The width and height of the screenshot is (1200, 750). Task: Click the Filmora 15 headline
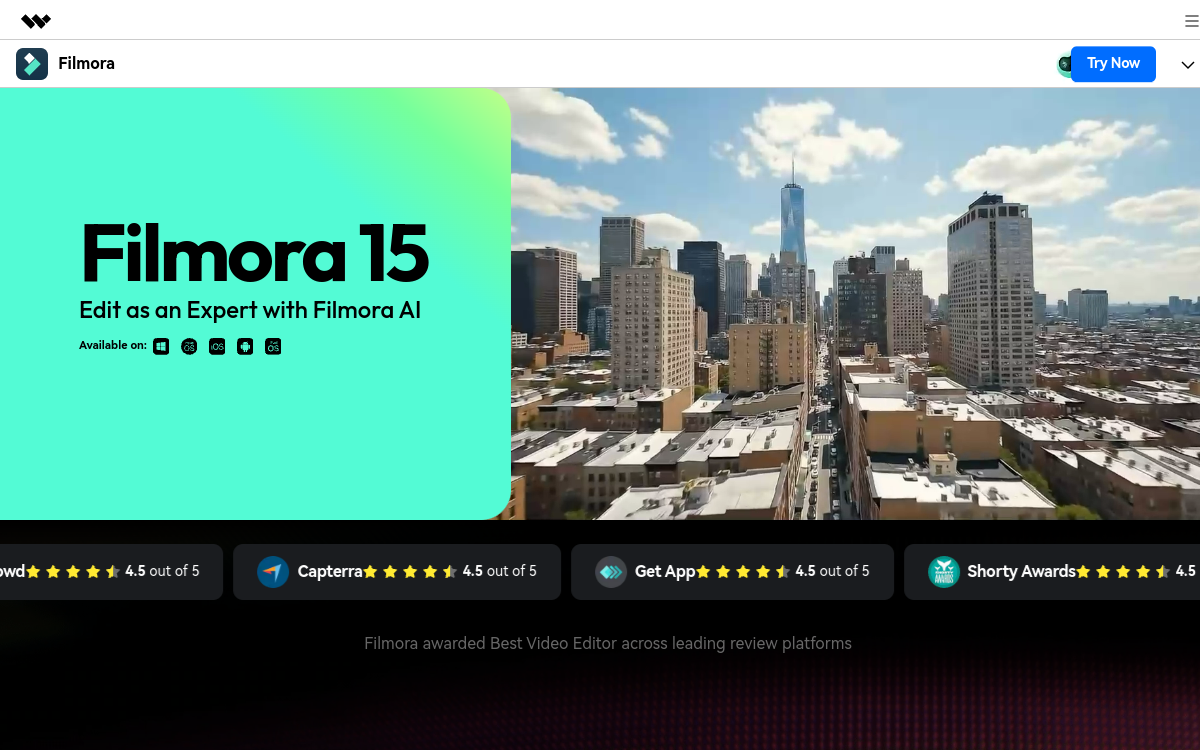point(255,254)
